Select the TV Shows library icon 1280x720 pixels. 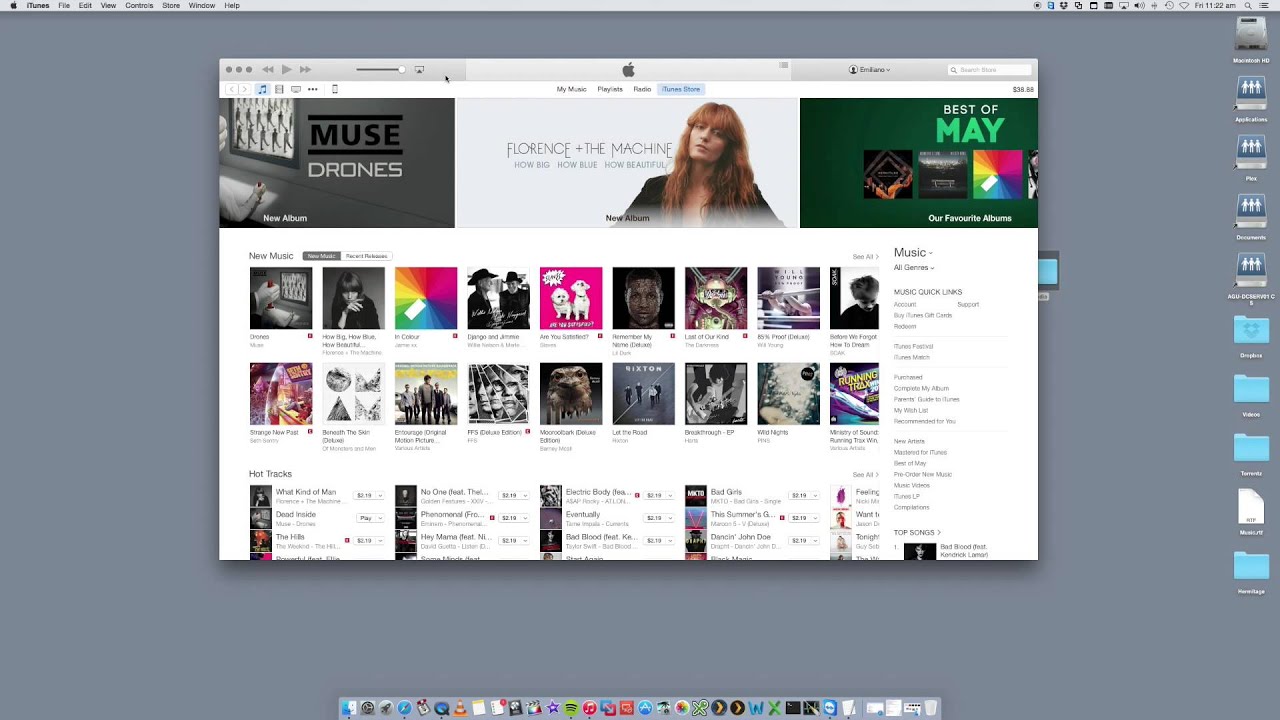coord(296,89)
